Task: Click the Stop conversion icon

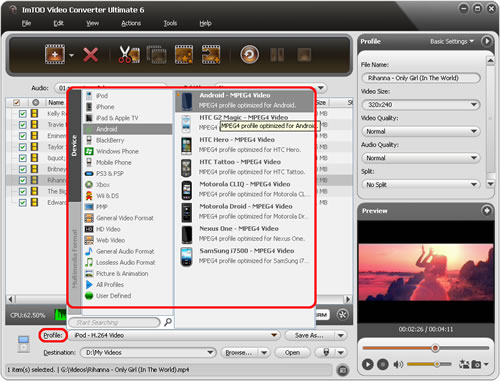Action: tap(304, 55)
